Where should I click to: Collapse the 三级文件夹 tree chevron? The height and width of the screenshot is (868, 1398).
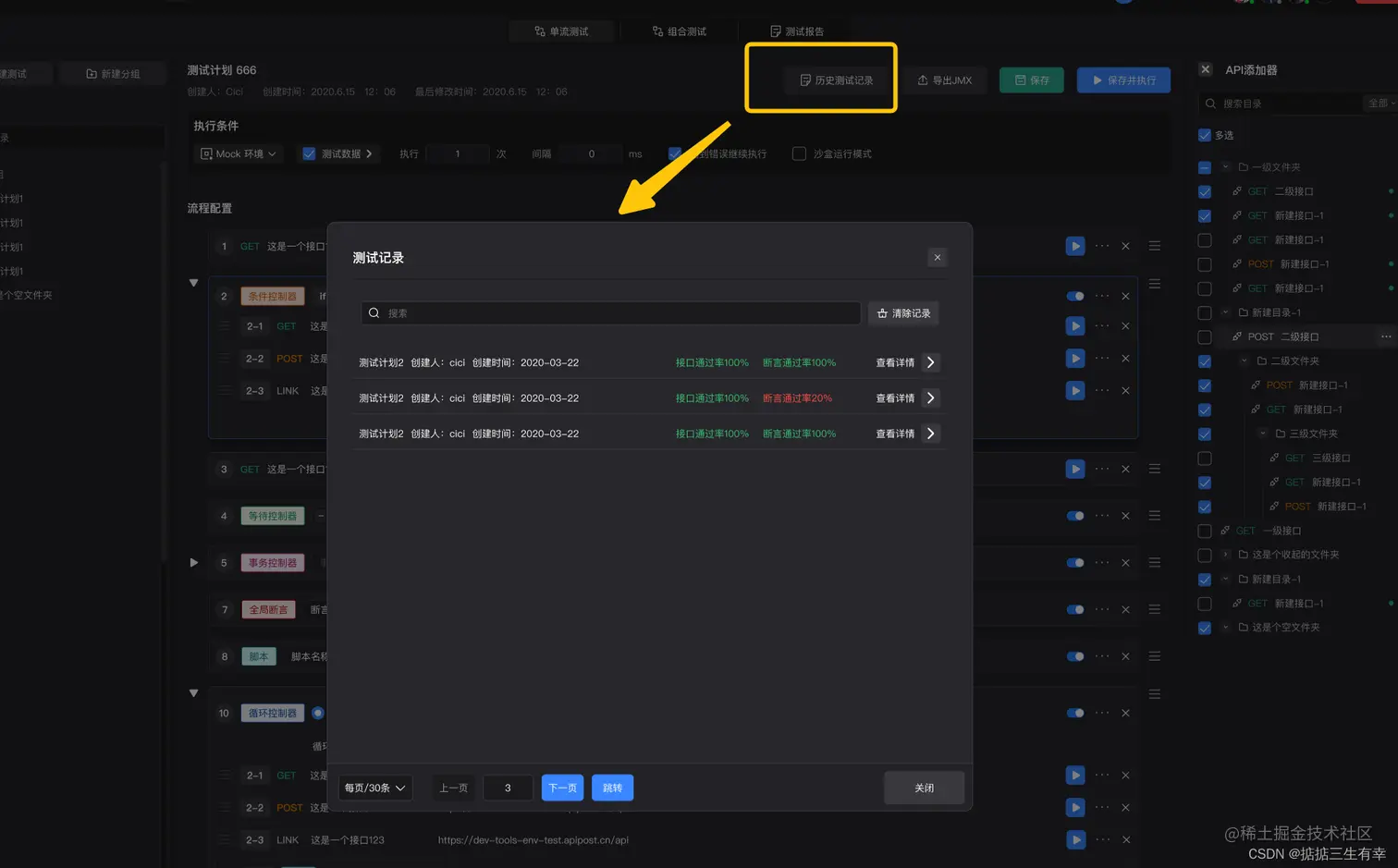[1263, 434]
